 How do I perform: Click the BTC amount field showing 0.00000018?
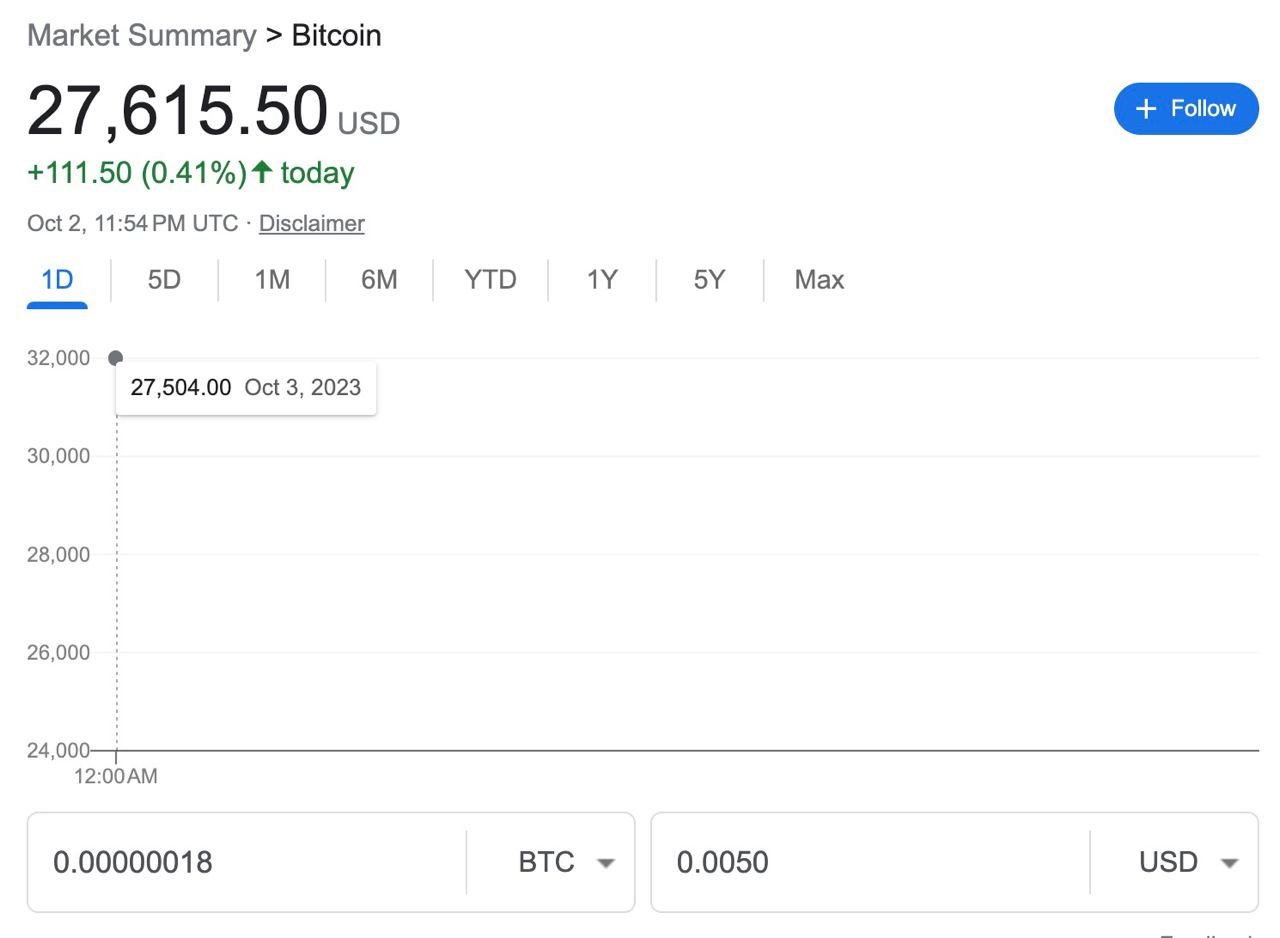(x=247, y=862)
